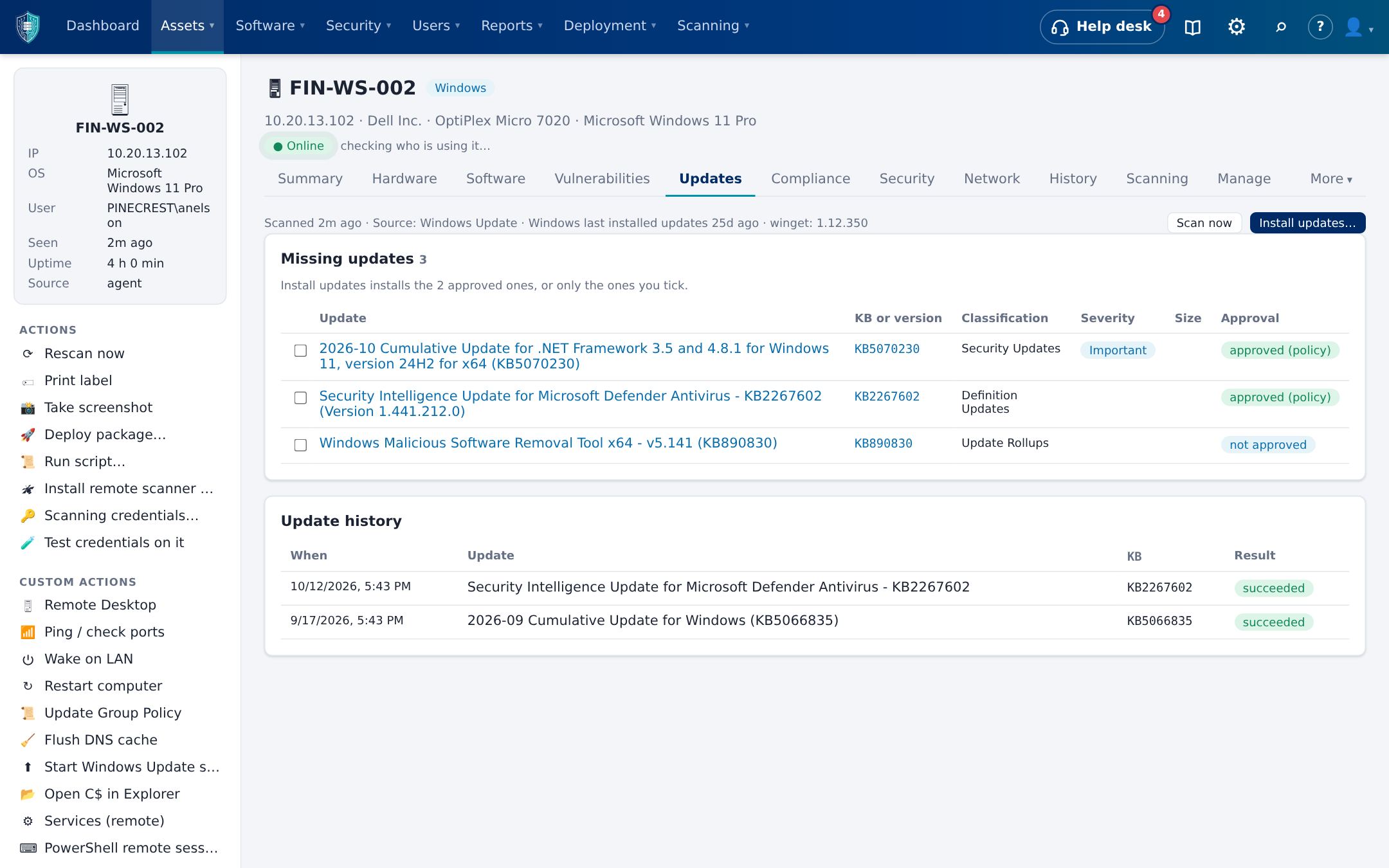
Task: Expand the Security top menu
Action: point(358,26)
